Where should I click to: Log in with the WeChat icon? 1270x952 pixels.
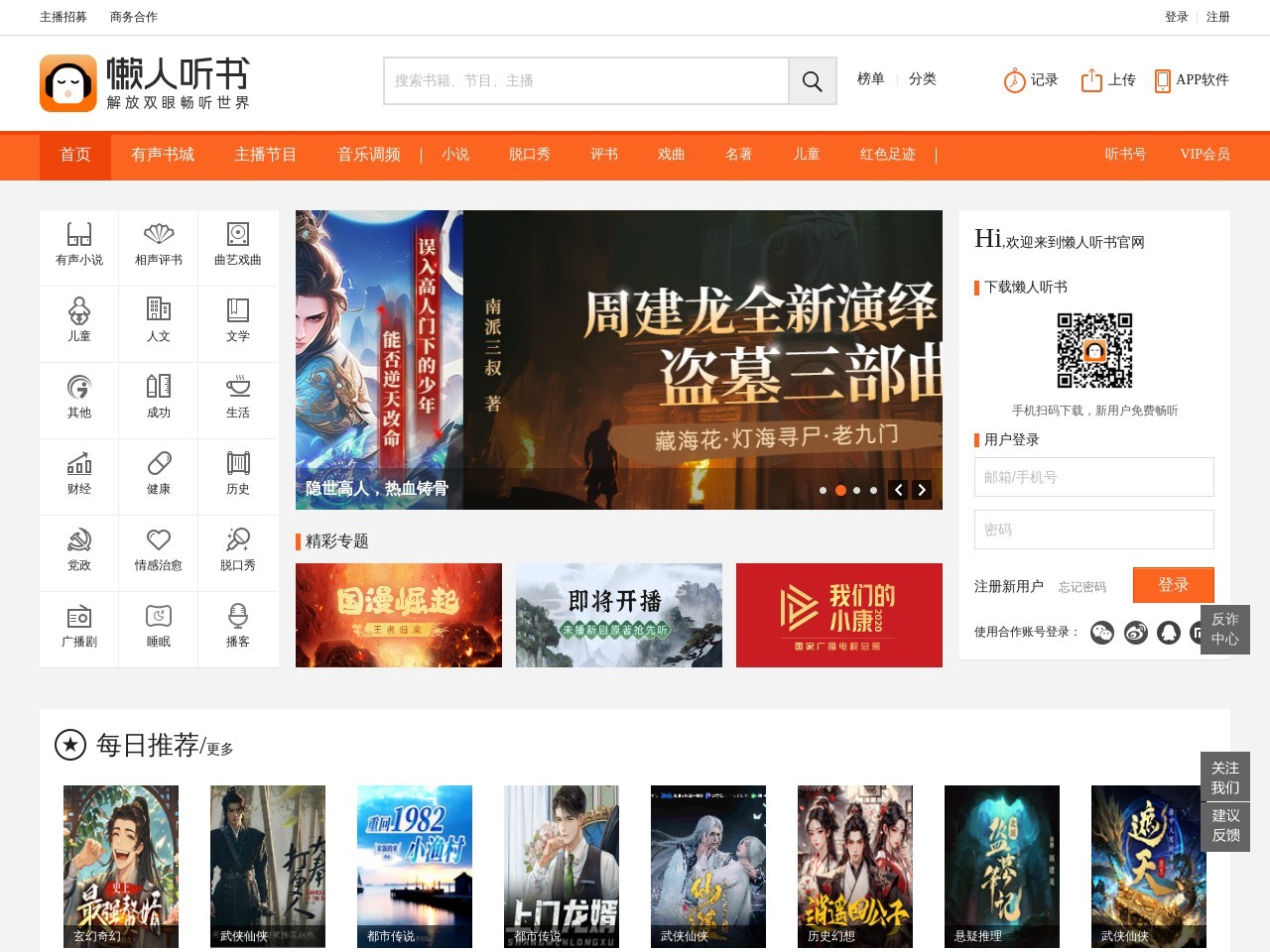pyautogui.click(x=1102, y=633)
